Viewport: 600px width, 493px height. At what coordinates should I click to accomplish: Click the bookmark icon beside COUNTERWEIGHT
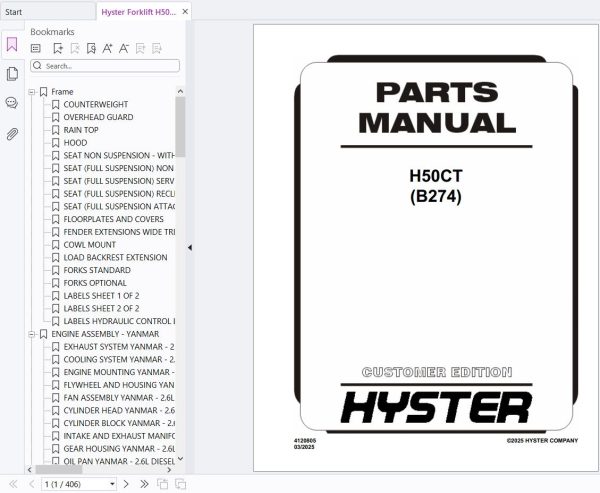[x=55, y=104]
